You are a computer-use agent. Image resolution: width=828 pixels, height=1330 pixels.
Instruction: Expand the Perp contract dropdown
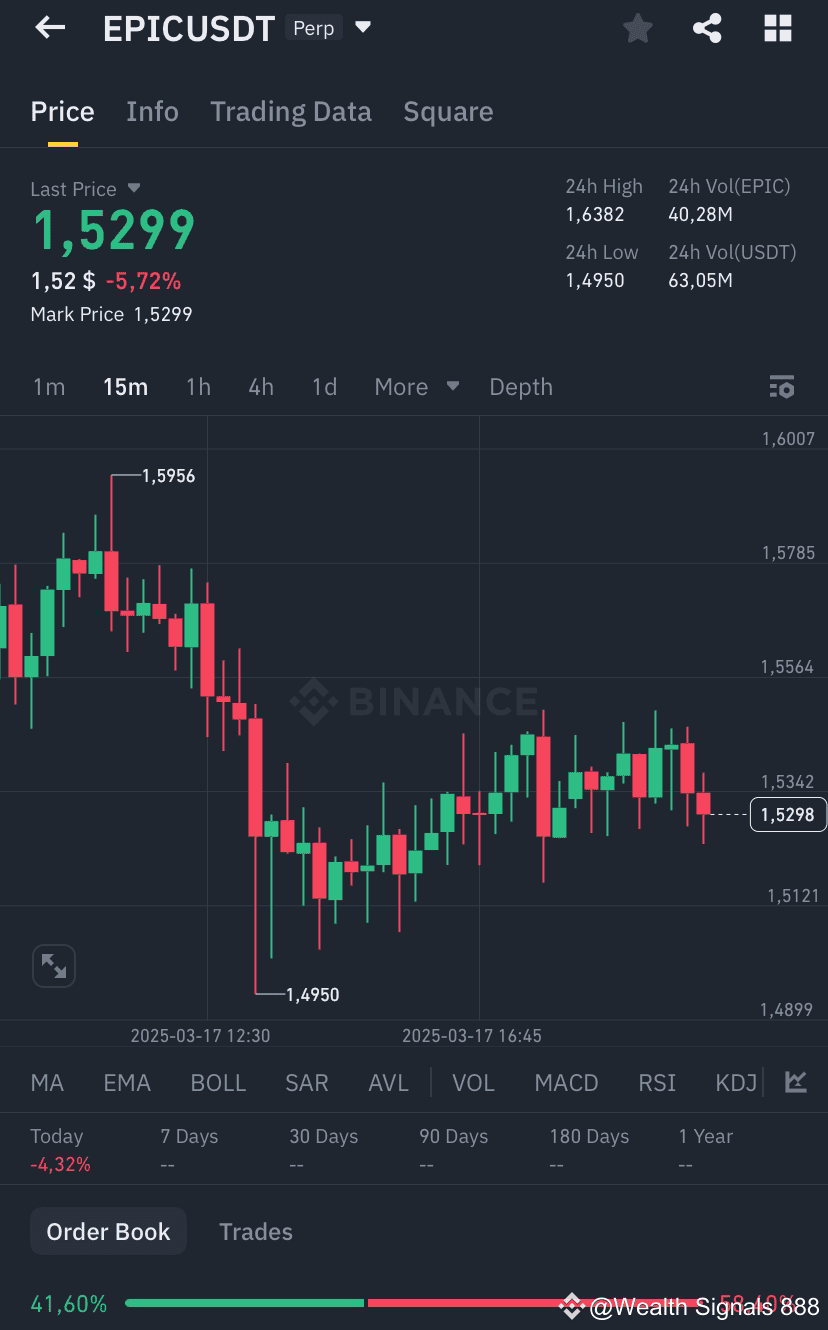pos(362,28)
